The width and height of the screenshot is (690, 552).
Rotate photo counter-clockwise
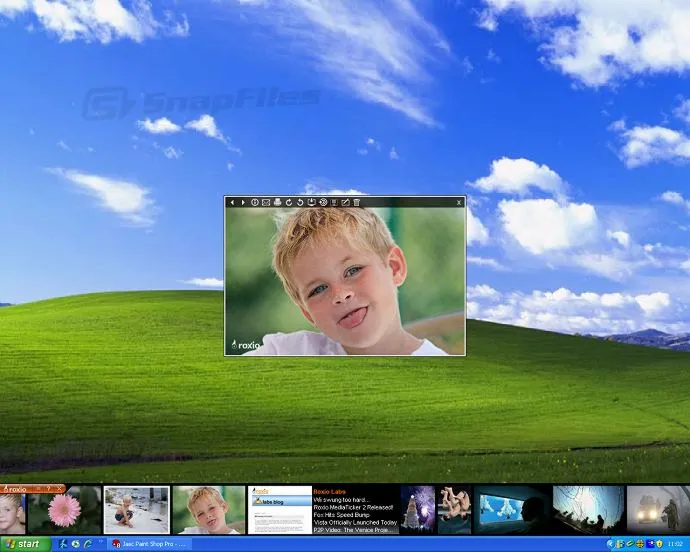(x=300, y=202)
